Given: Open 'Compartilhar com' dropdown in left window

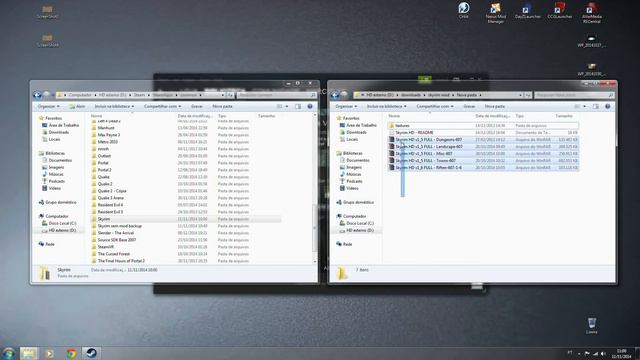Looking at the screenshot, I should click(x=162, y=107).
